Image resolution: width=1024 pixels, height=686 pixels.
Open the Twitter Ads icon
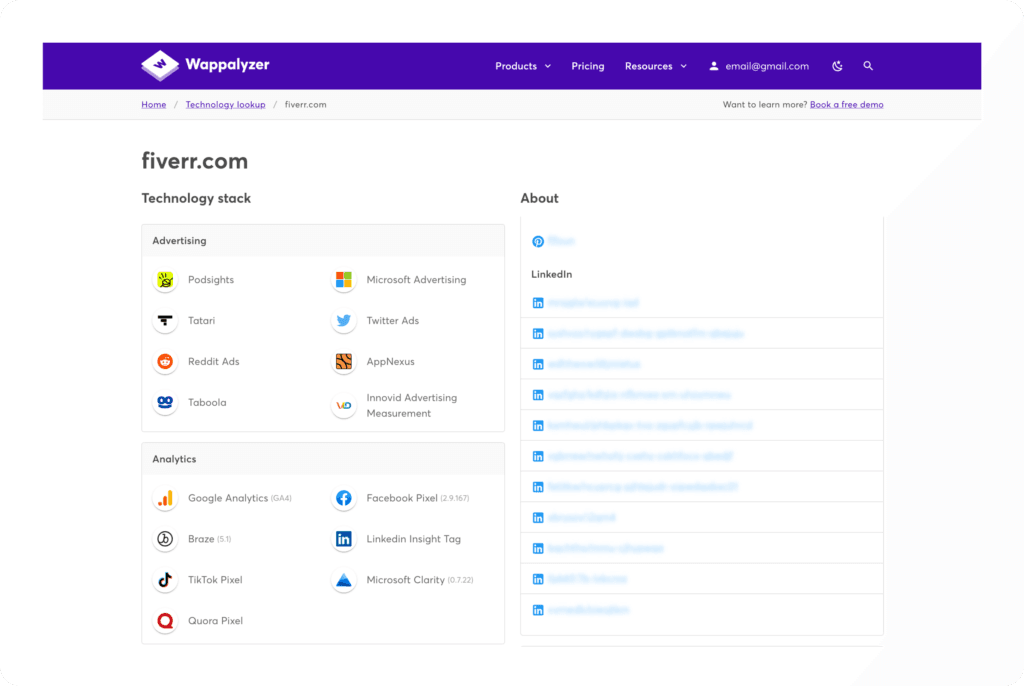344,321
